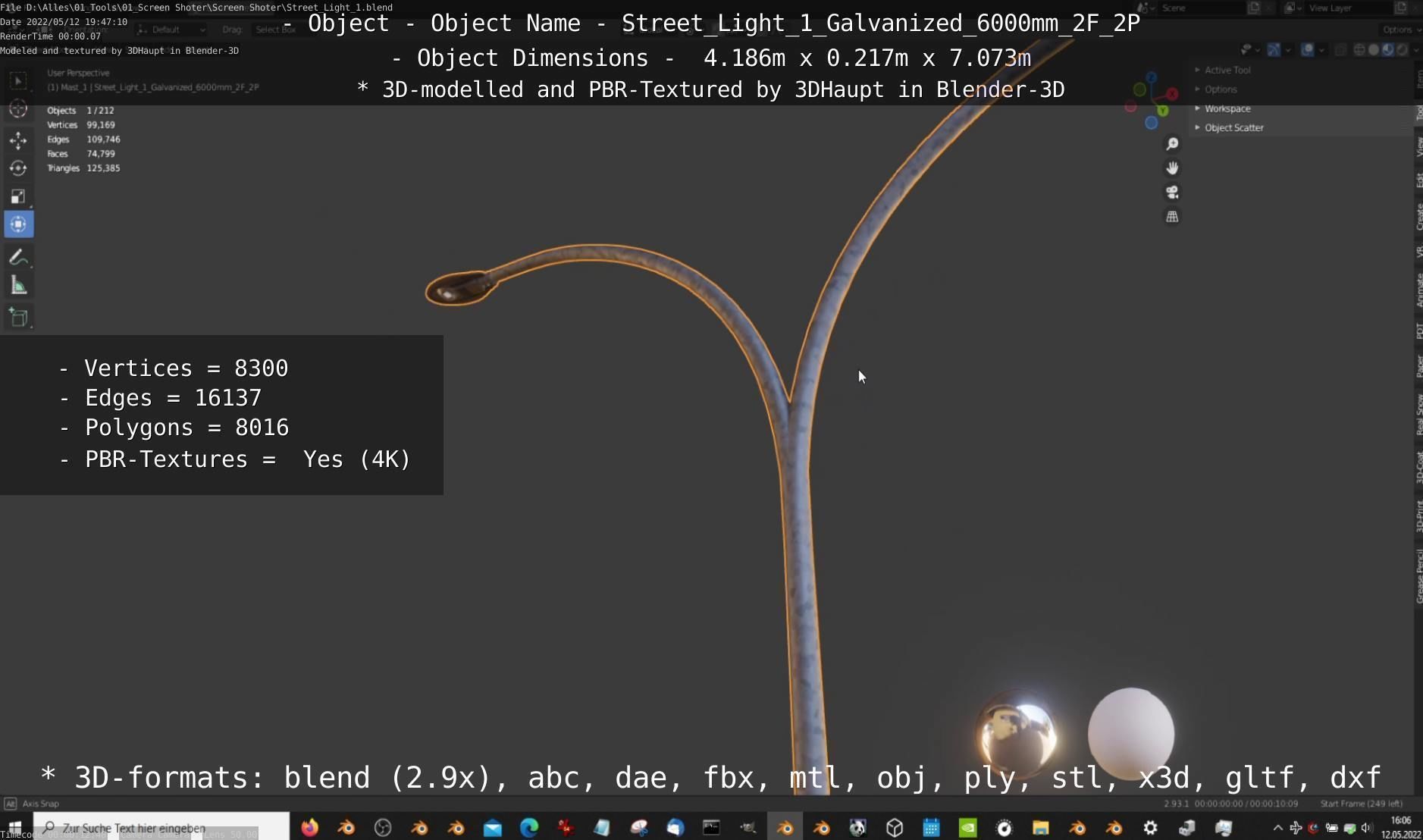The width and height of the screenshot is (1423, 840).
Task: Click the green Y axis gizmo
Action: 1162,111
